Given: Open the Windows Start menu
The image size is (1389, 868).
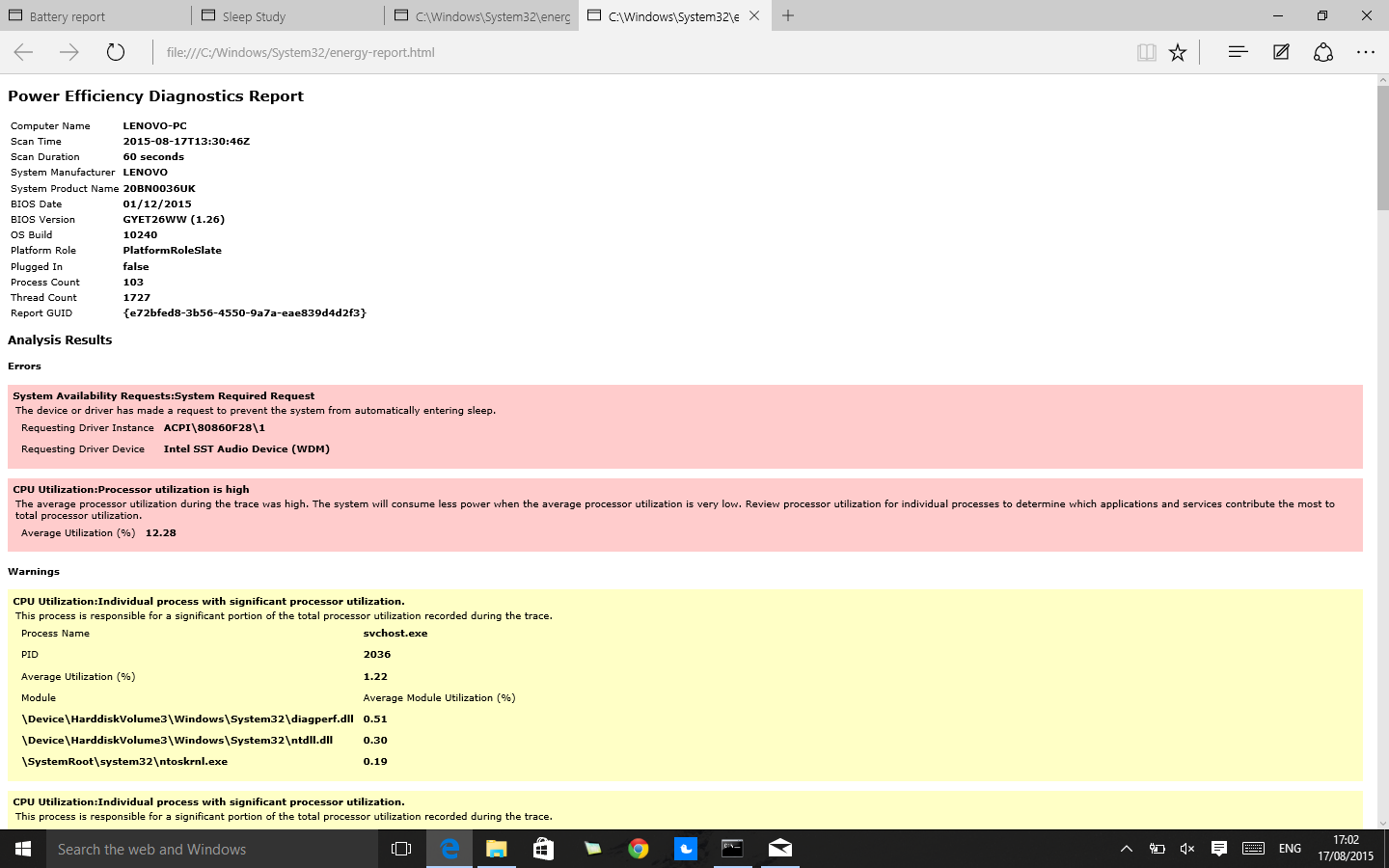Looking at the screenshot, I should coord(23,849).
